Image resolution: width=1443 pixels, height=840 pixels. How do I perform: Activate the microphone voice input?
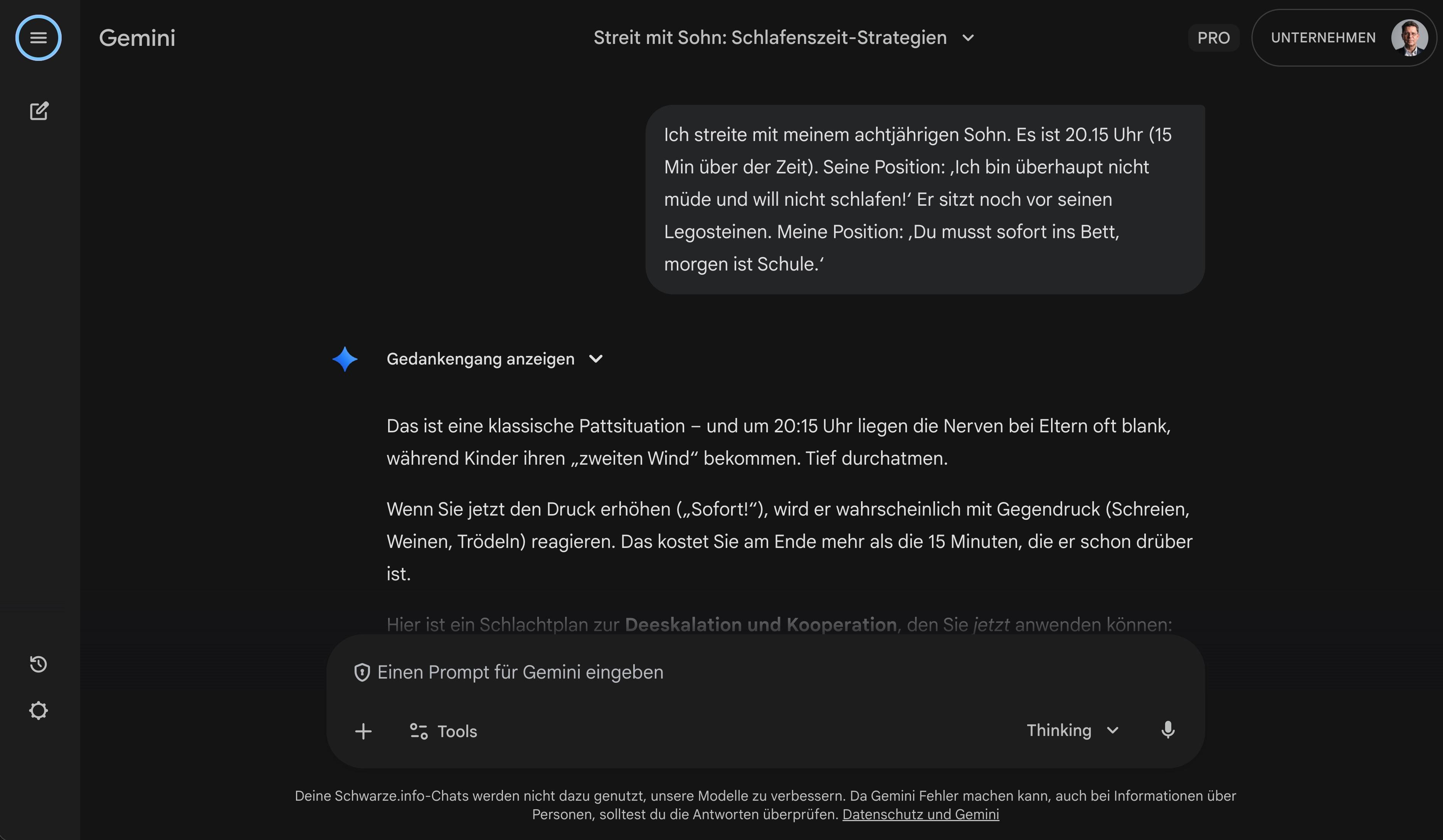click(1167, 730)
